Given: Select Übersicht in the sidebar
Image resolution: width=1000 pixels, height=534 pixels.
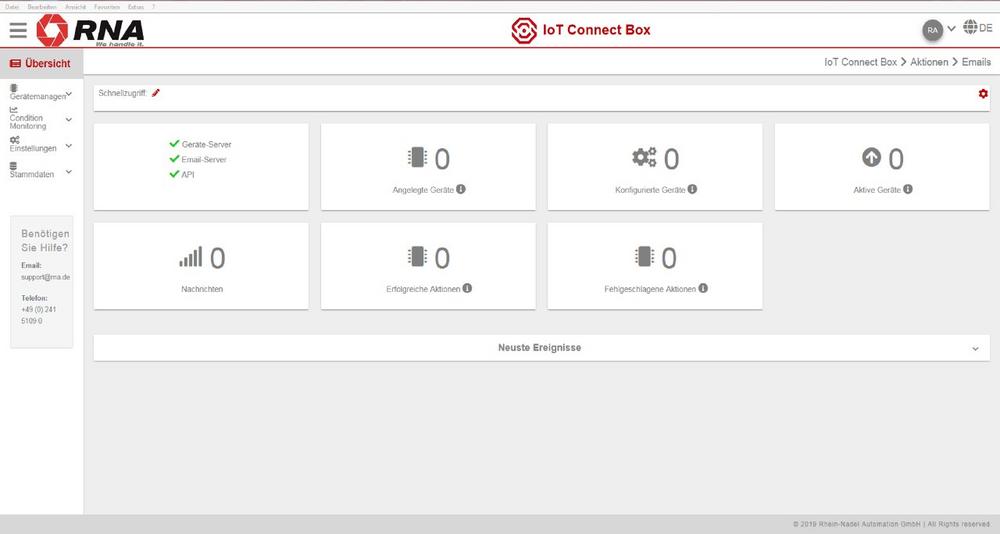Looking at the screenshot, I should point(41,63).
